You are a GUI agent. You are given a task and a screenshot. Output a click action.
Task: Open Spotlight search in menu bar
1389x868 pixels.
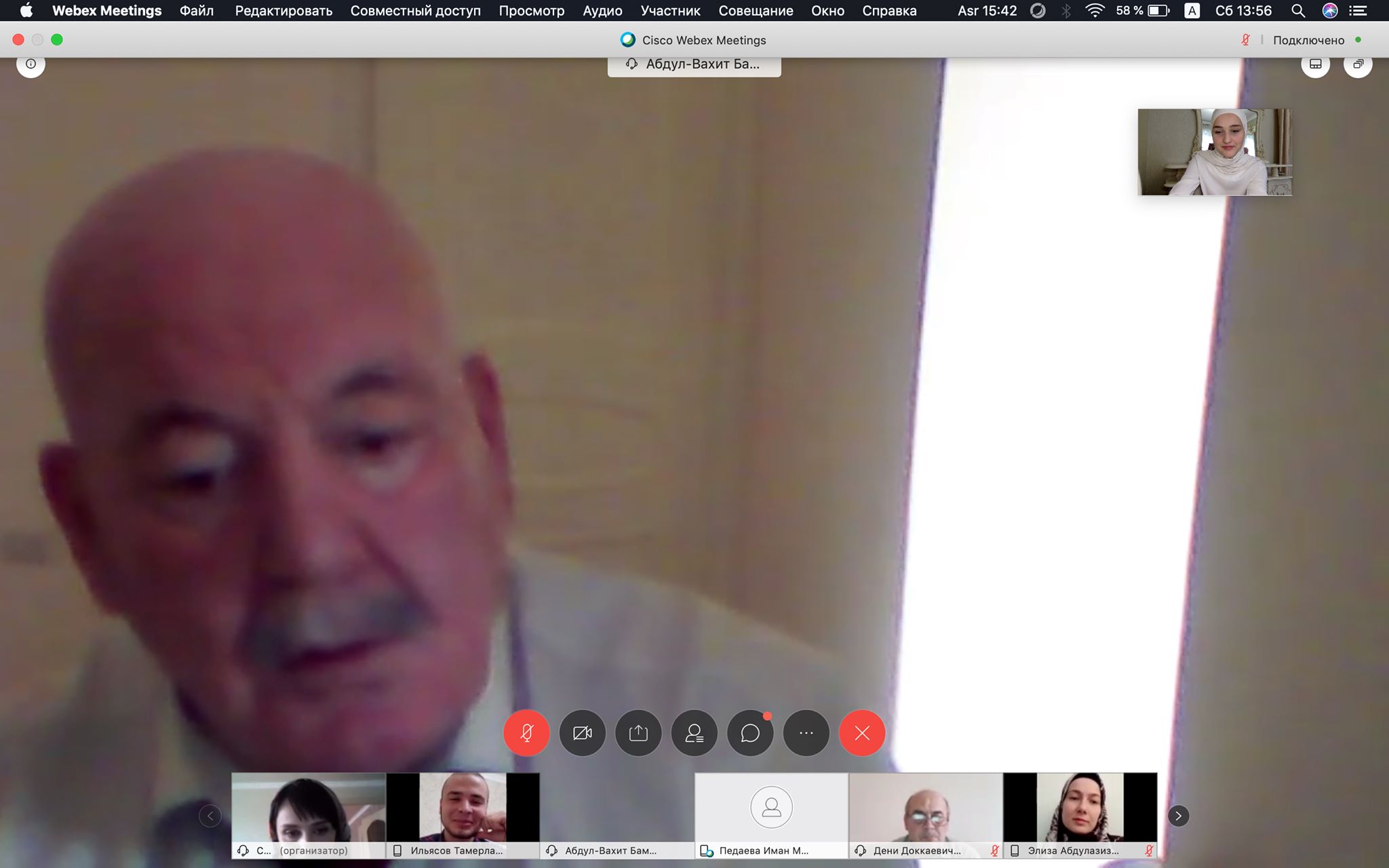point(1298,11)
